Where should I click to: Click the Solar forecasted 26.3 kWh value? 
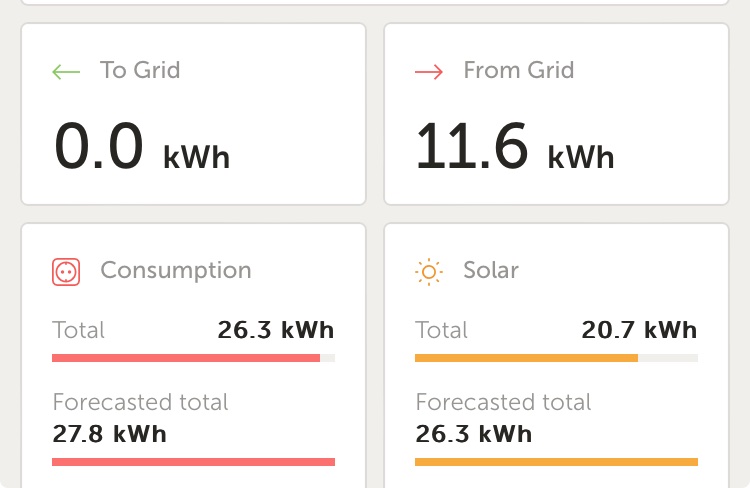(x=473, y=434)
